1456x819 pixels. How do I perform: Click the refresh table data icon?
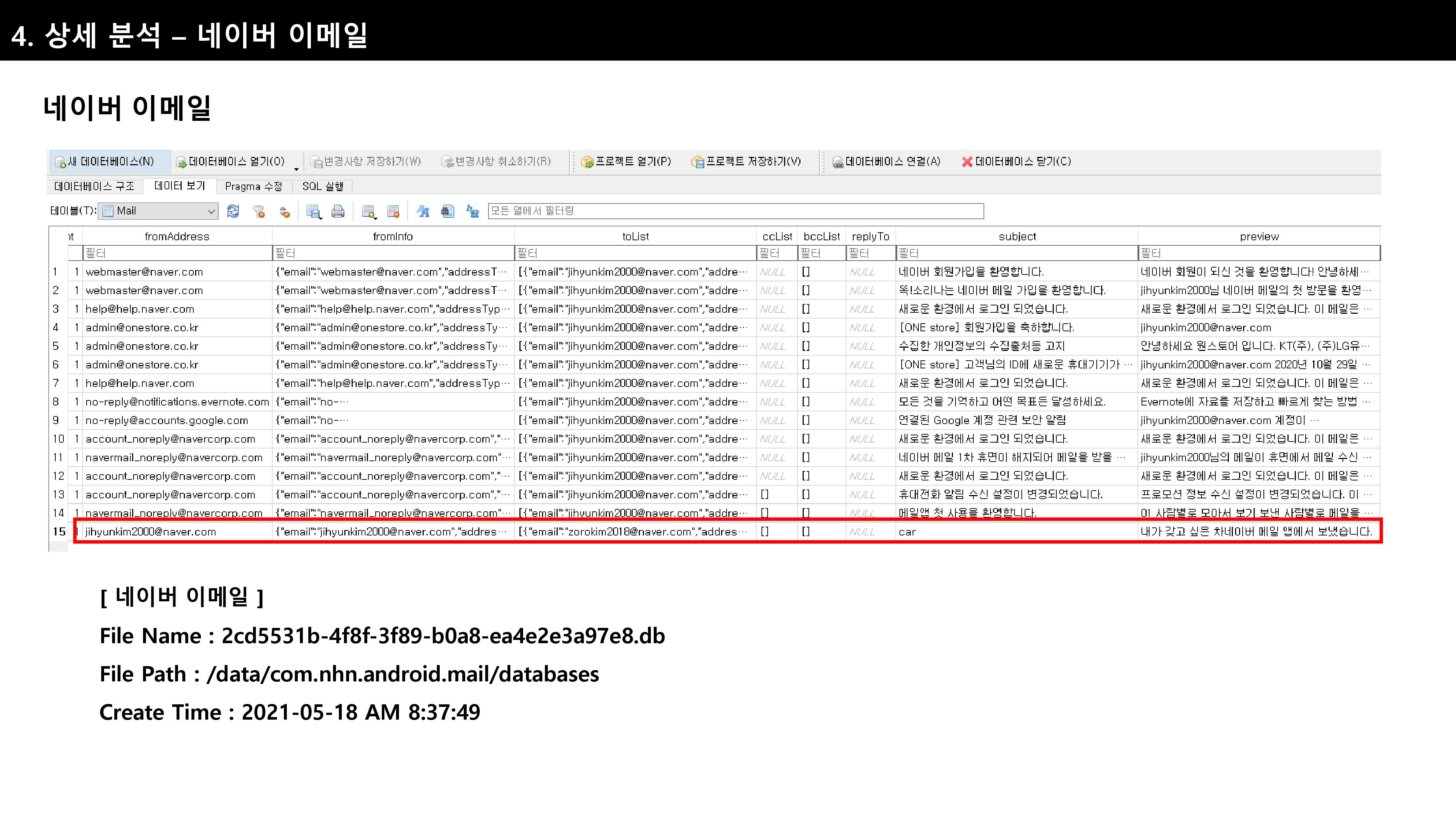(x=233, y=211)
